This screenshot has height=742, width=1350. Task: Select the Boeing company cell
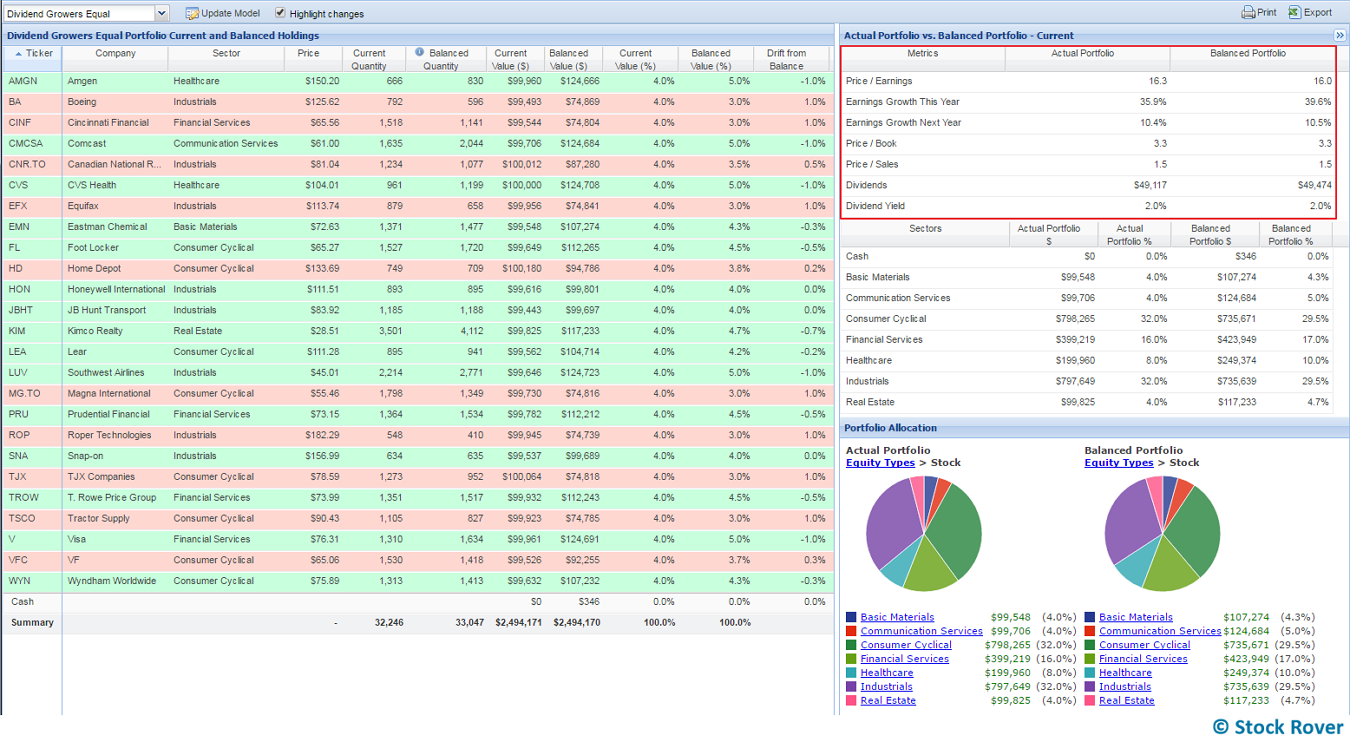pos(115,102)
